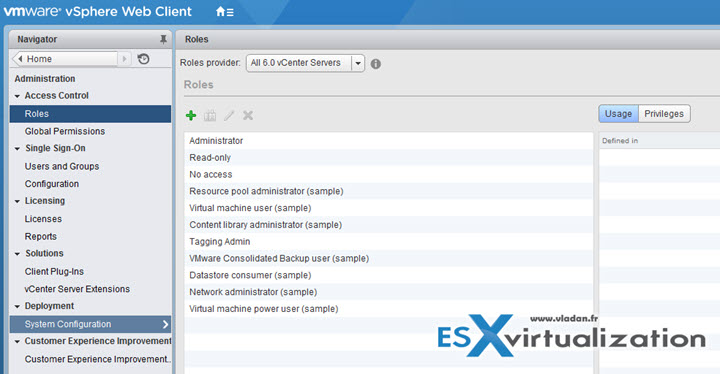Select VMware Consolidated Backup user (sample) role
This screenshot has width=720, height=374.
[x=388, y=259]
